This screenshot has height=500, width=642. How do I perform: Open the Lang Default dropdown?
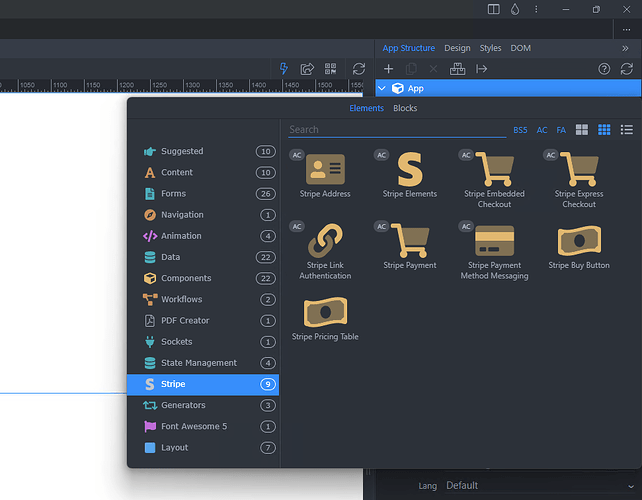point(540,486)
